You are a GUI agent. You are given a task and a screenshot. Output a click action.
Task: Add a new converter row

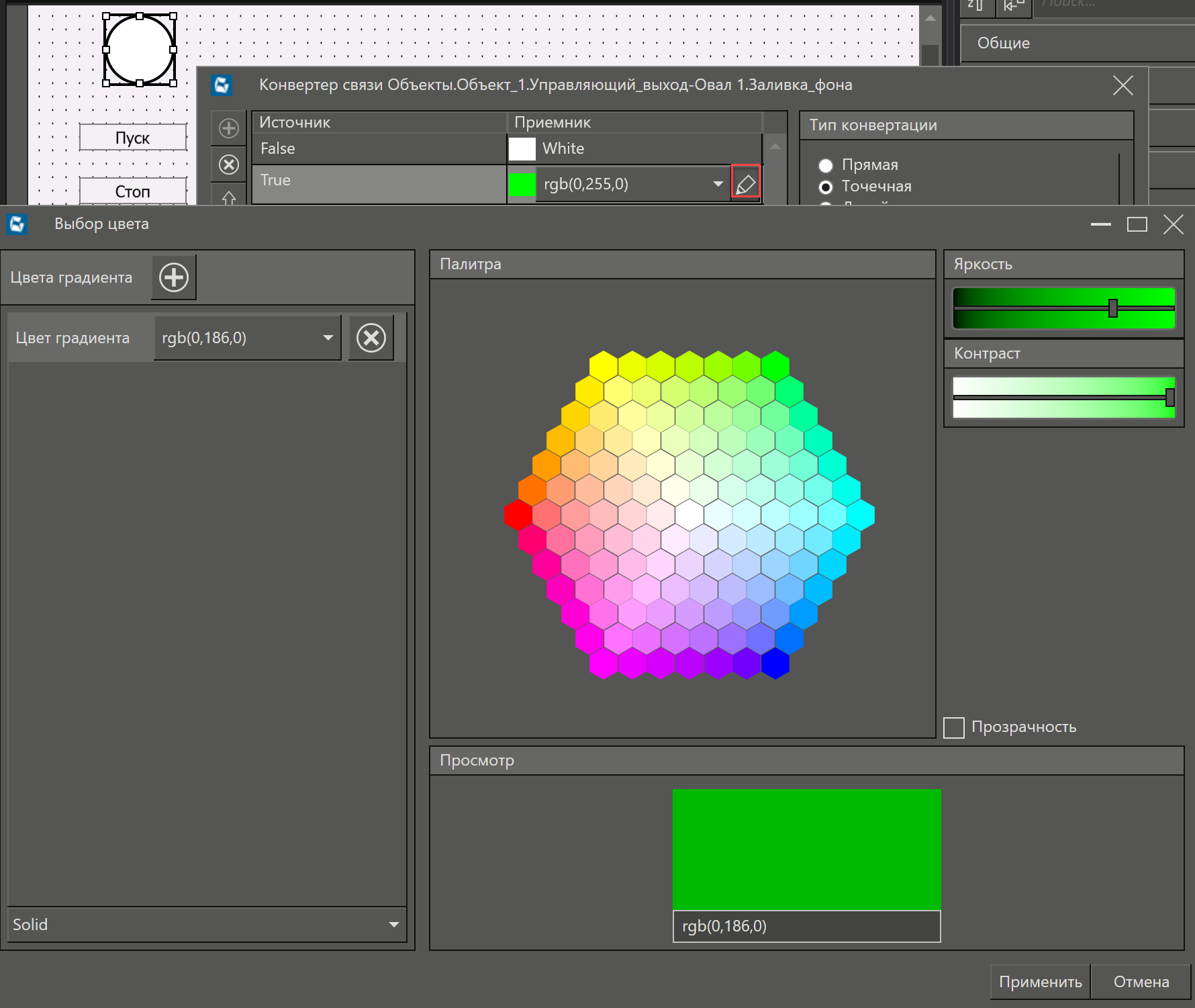229,128
